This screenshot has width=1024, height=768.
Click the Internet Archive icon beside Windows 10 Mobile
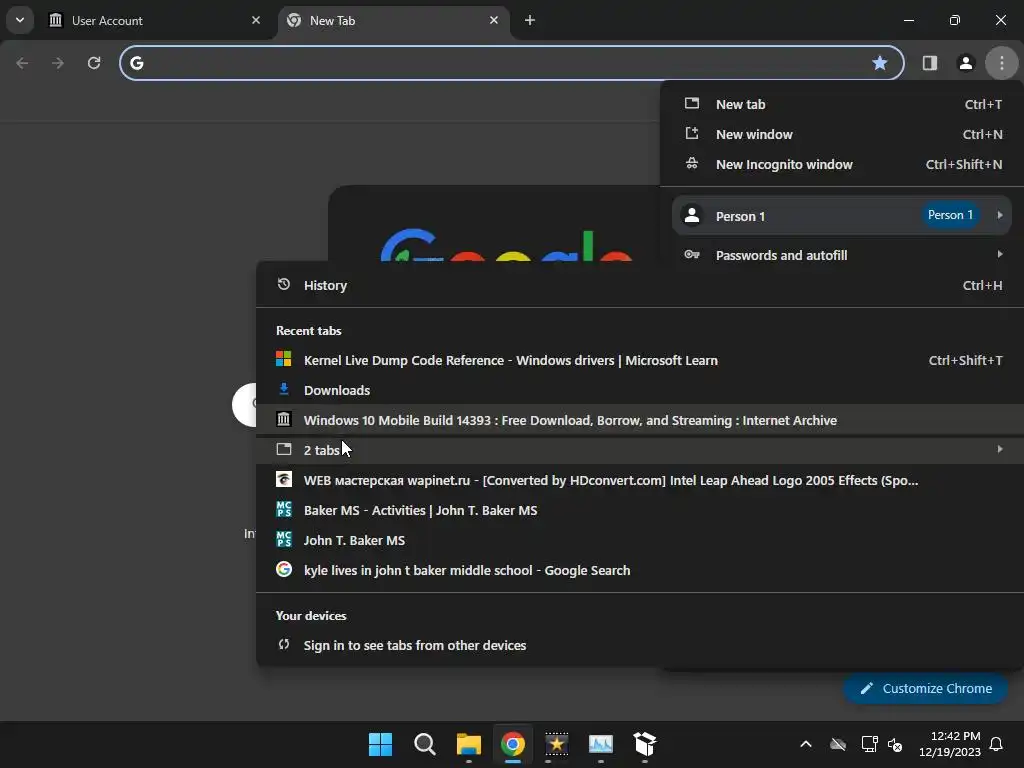[283, 419]
